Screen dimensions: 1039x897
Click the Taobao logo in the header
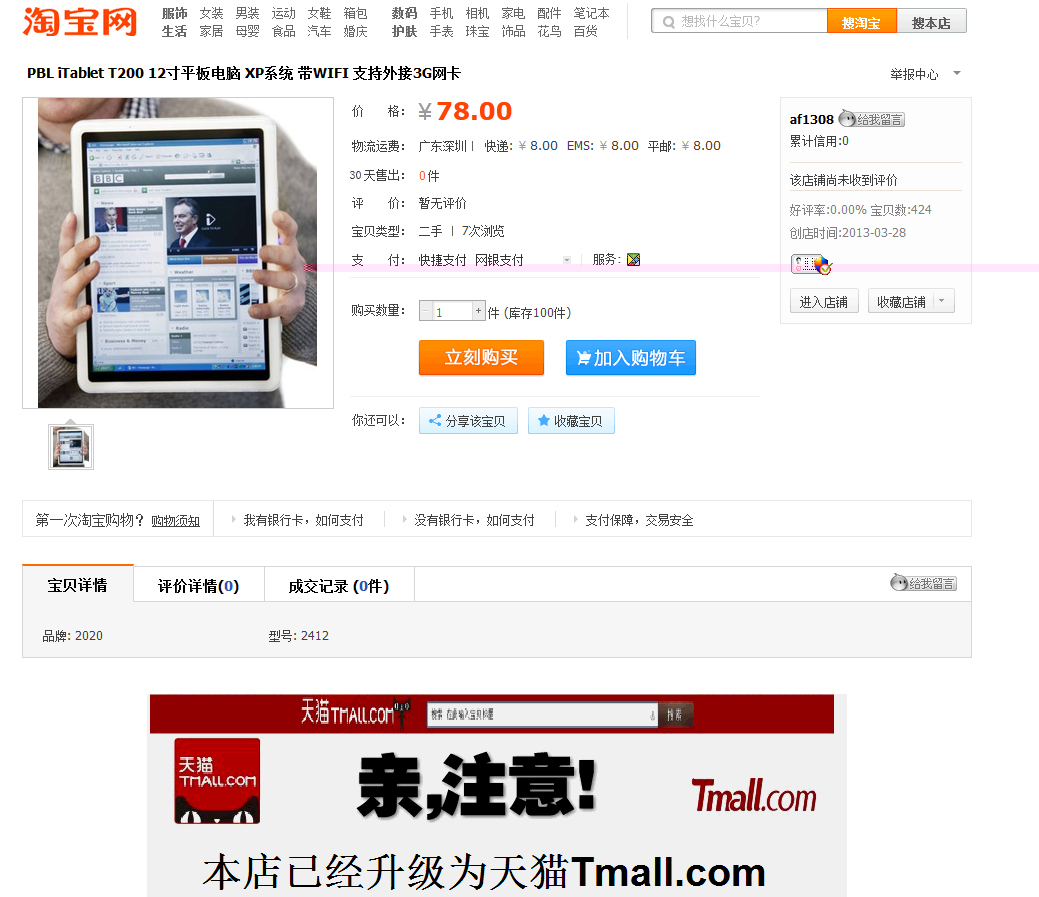[79, 21]
